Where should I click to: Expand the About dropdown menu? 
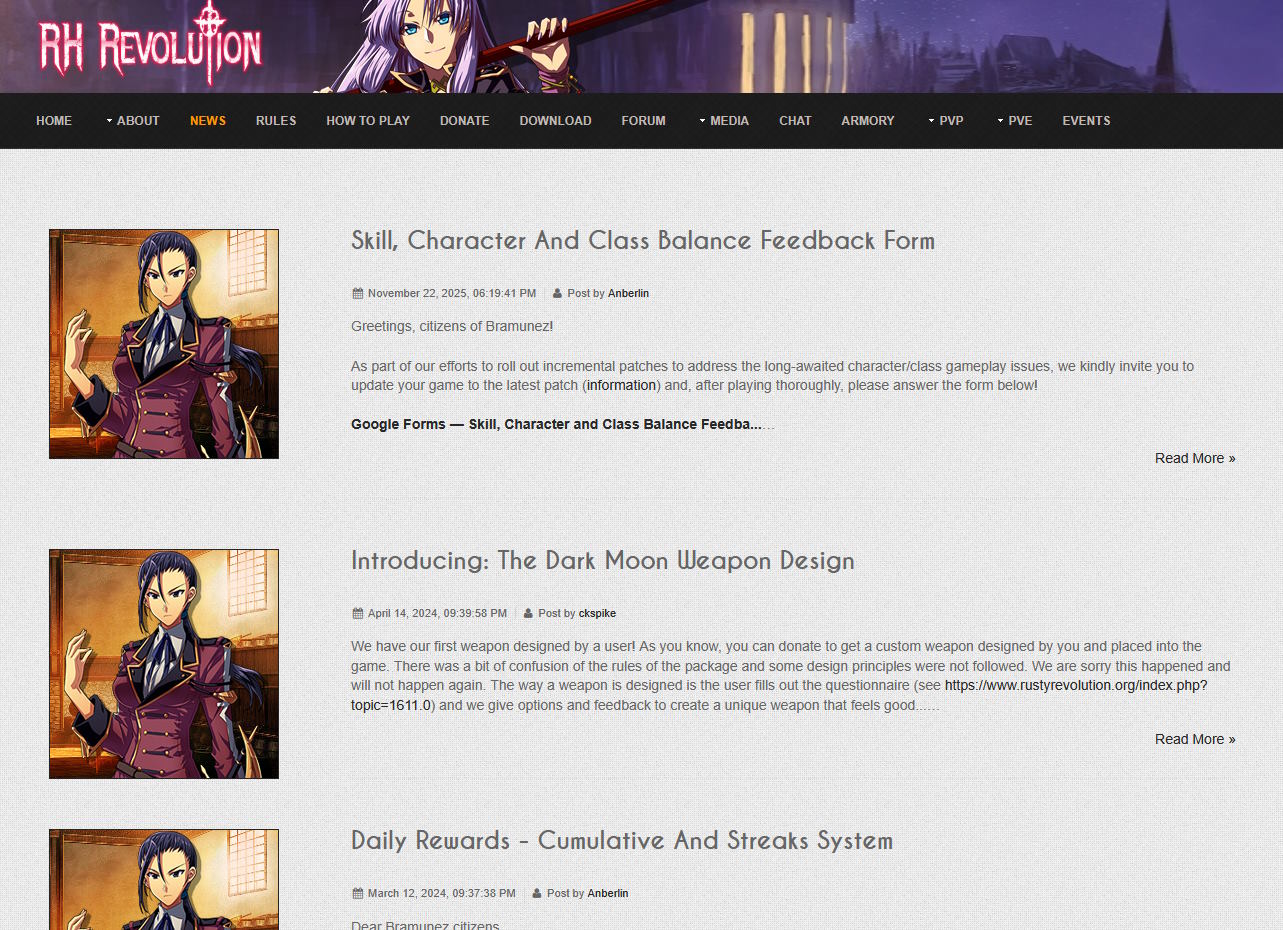pyautogui.click(x=132, y=121)
